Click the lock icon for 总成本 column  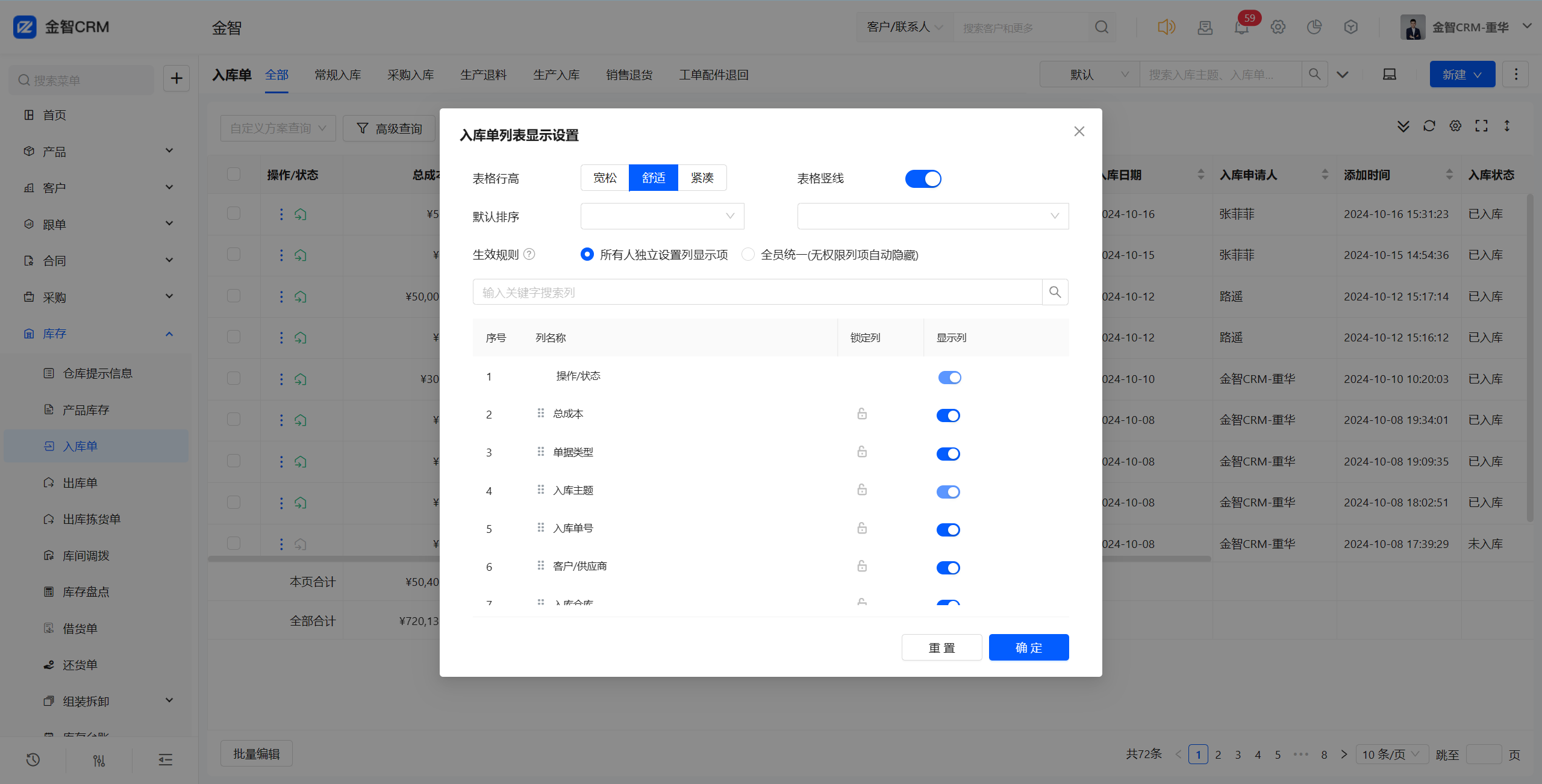click(862, 414)
